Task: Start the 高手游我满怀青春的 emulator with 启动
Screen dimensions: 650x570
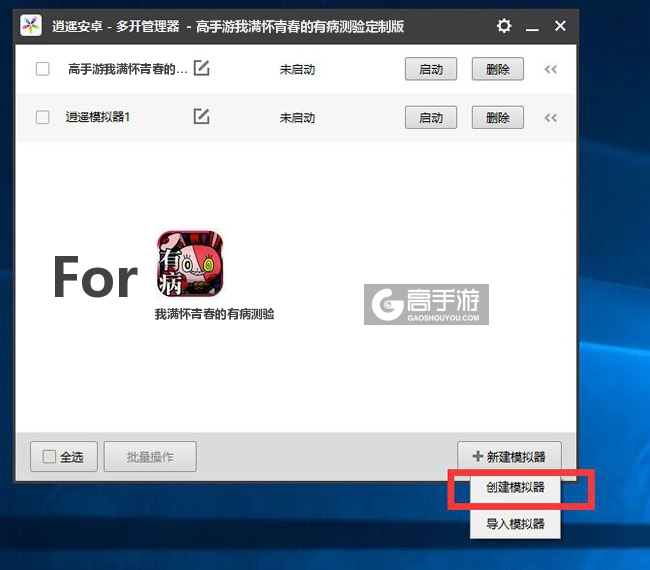Action: 431,69
